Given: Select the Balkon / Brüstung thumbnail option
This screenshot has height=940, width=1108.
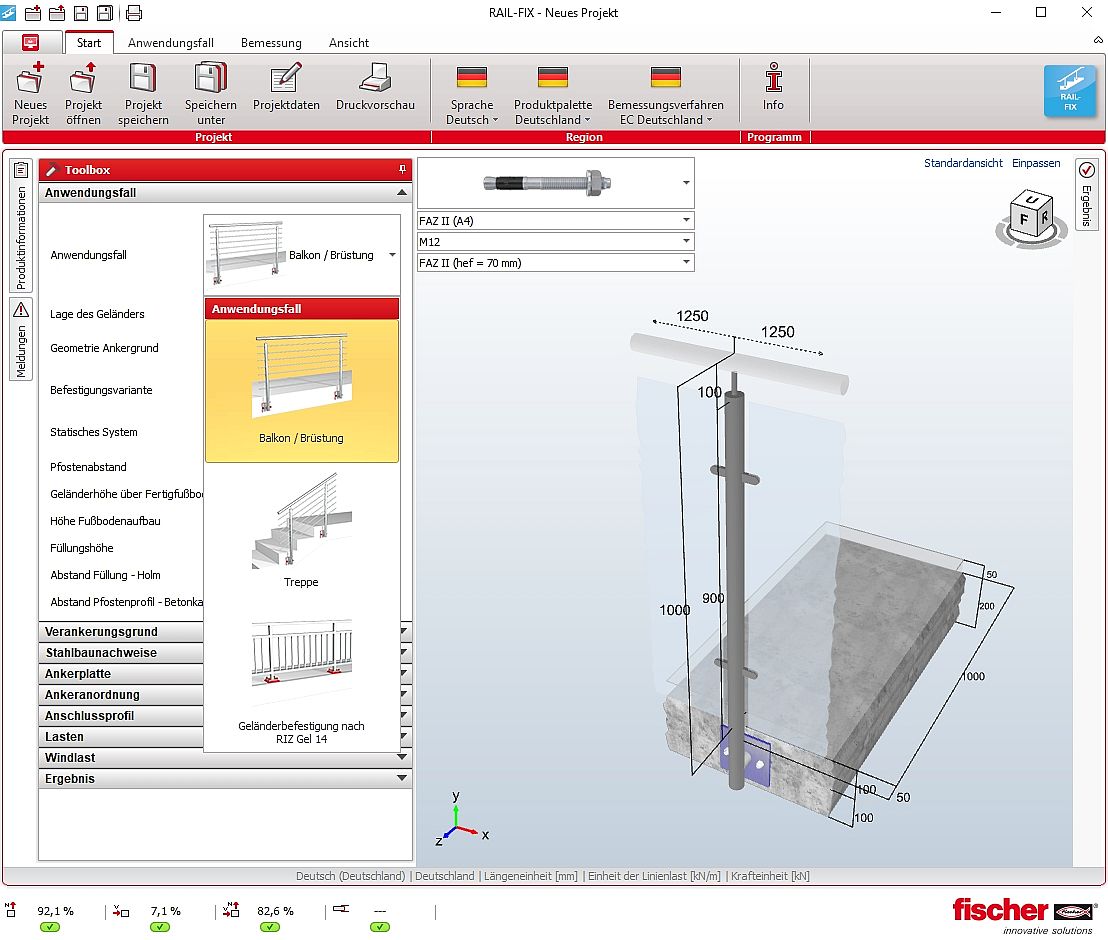Looking at the screenshot, I should [302, 391].
